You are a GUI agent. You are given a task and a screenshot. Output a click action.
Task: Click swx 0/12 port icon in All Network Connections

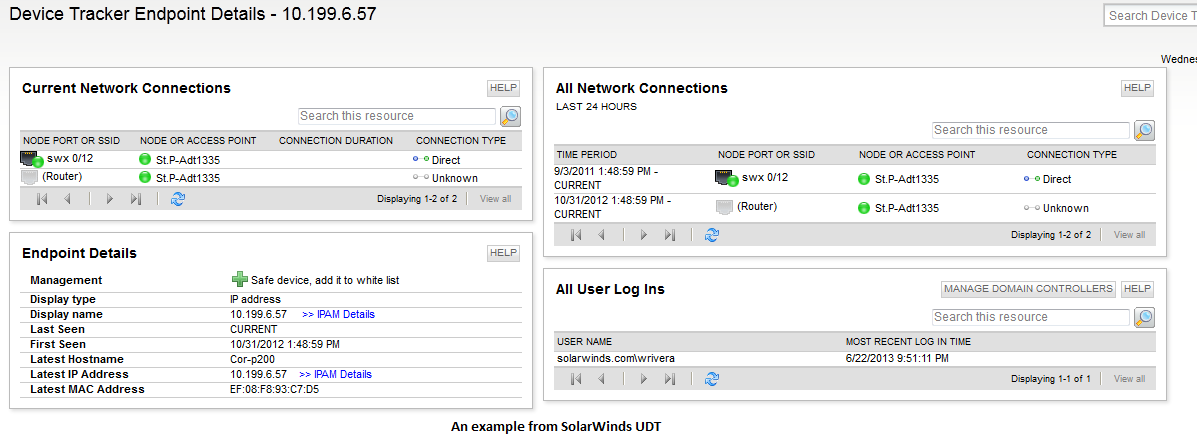point(727,179)
